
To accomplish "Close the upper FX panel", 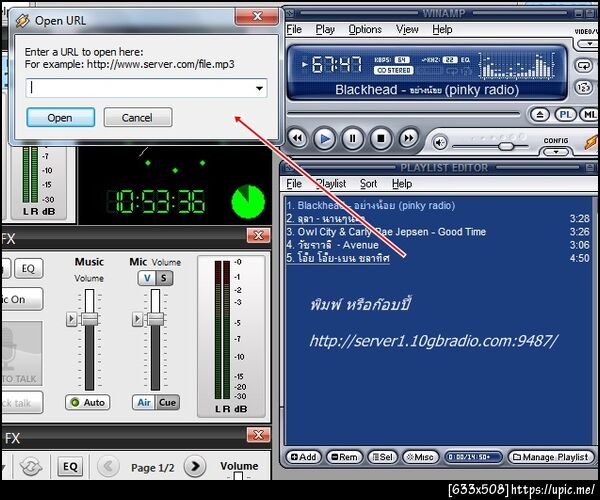I will (258, 235).
